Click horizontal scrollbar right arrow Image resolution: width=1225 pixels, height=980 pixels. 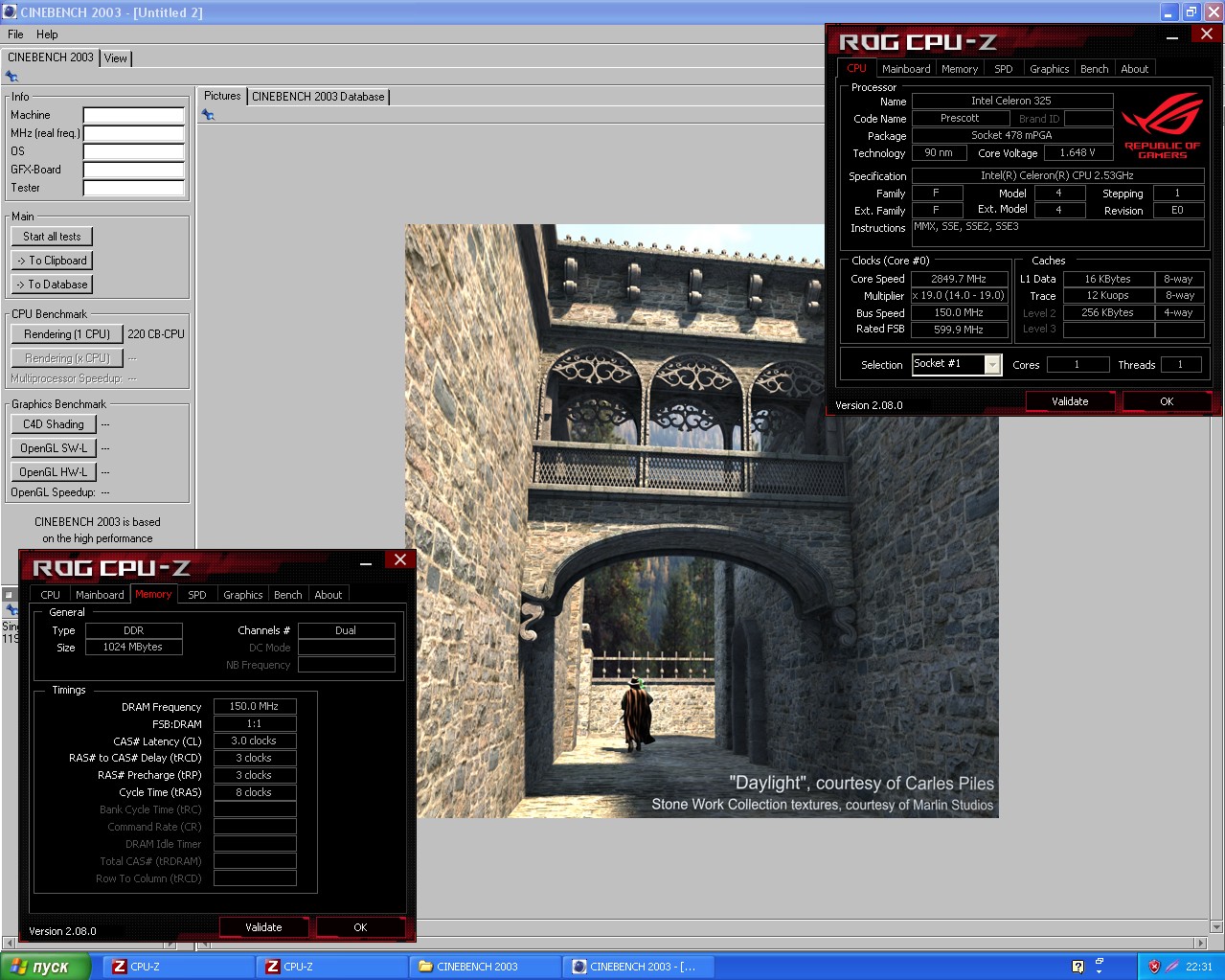[x=1201, y=944]
